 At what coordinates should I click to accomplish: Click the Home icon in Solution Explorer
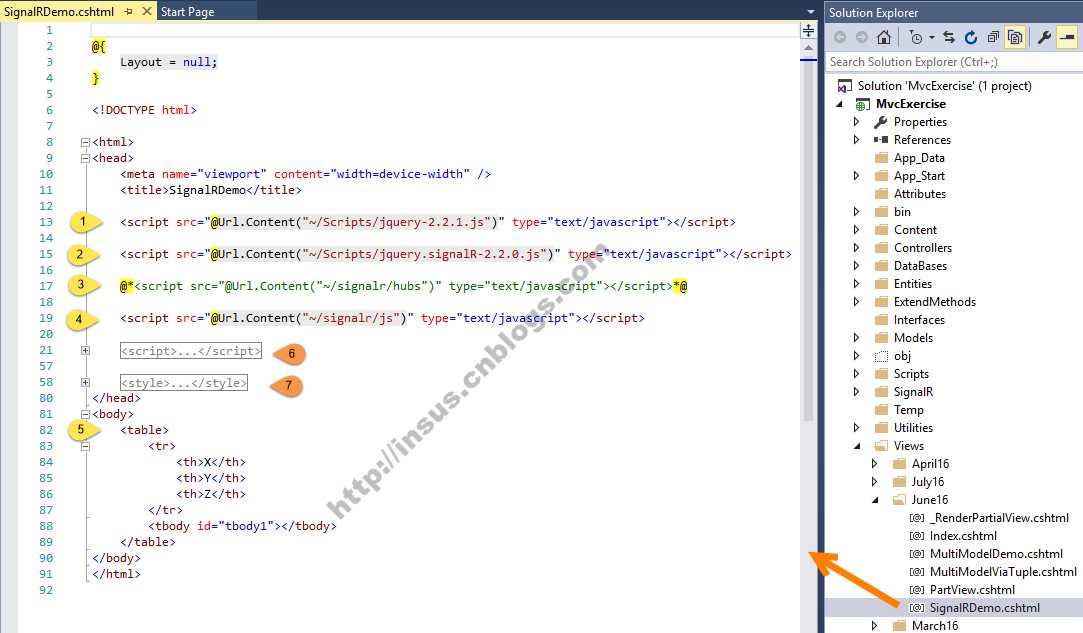pos(884,37)
